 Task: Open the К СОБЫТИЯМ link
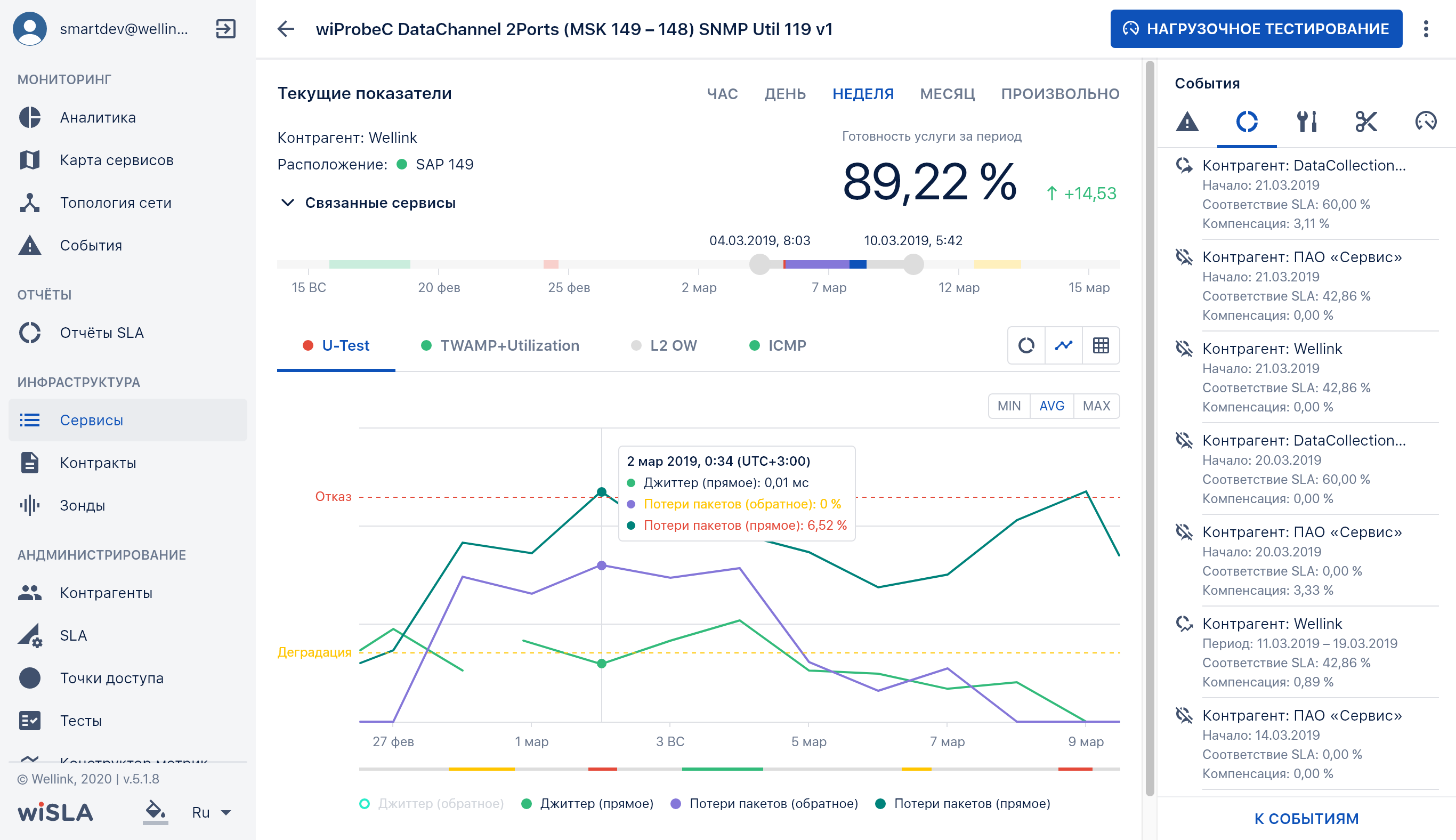(1306, 819)
